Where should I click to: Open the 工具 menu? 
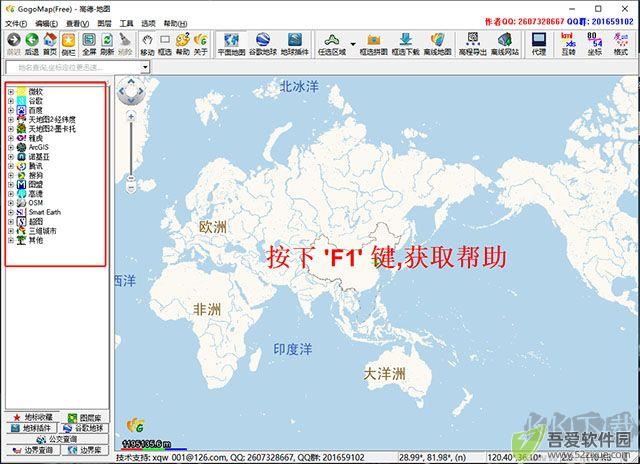126,24
